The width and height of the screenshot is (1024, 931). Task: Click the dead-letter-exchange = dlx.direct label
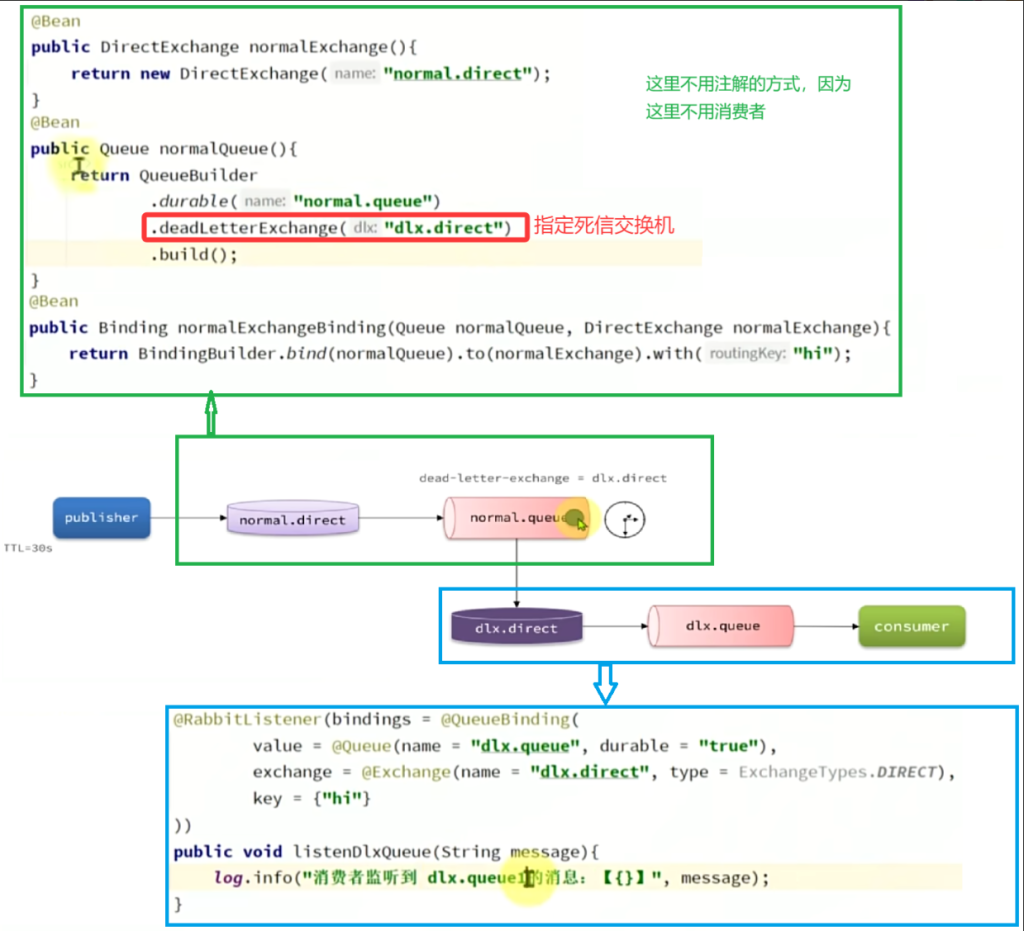(542, 478)
